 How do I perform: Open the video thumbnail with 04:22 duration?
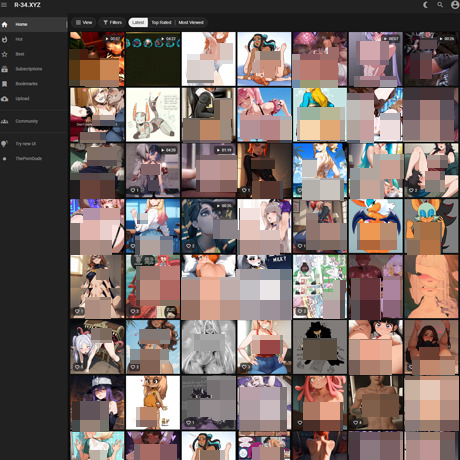[153, 59]
